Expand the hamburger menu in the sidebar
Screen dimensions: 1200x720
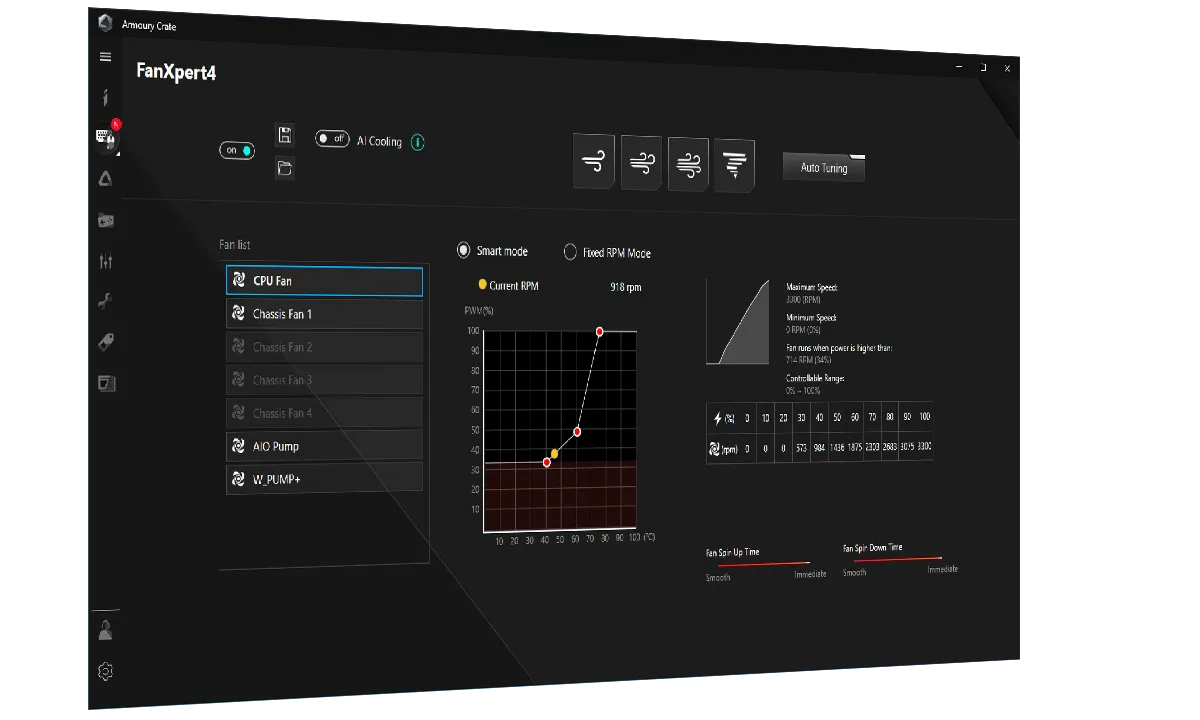pyautogui.click(x=105, y=57)
